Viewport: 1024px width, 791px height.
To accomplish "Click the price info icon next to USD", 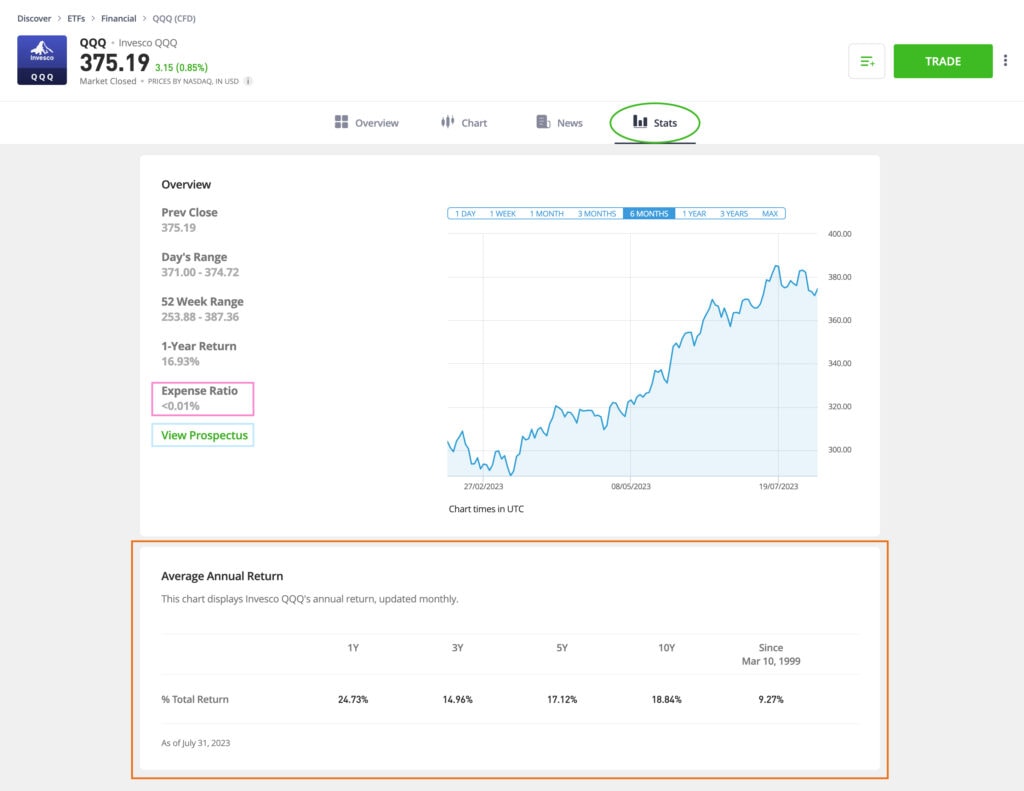I will 248,81.
